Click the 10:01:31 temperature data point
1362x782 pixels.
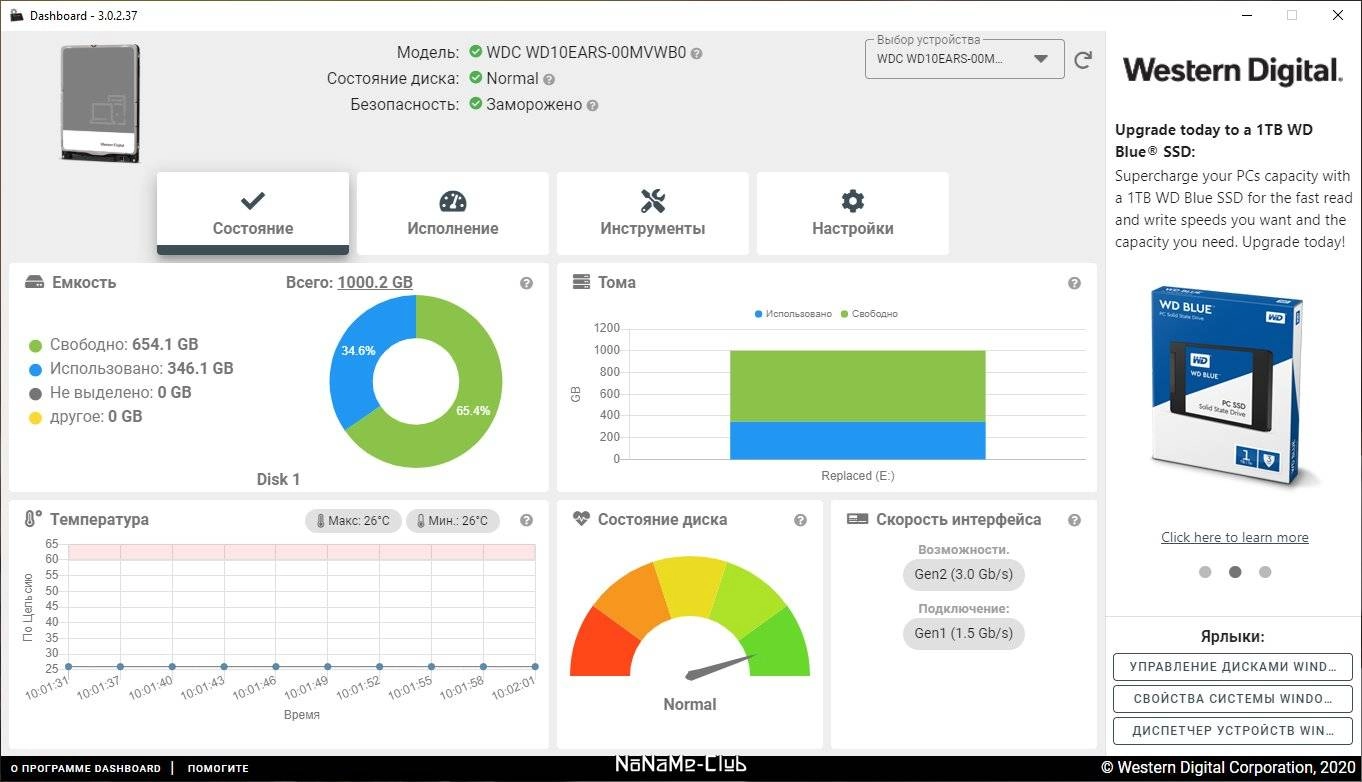tap(68, 666)
